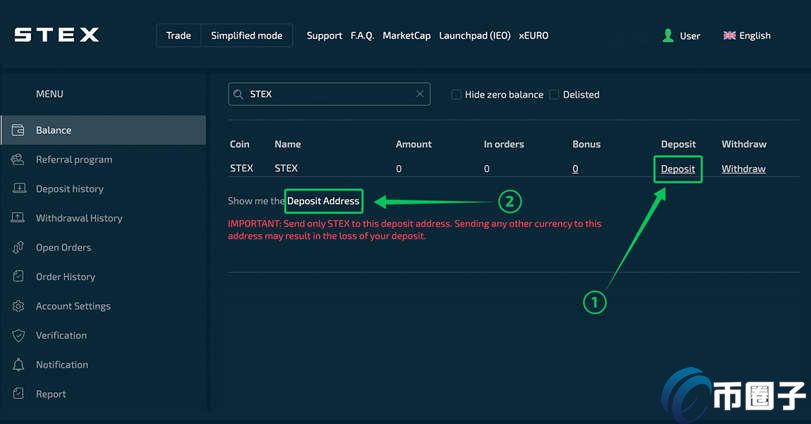Click the MENU heading in sidebar
The width and height of the screenshot is (811, 424).
[x=50, y=94]
